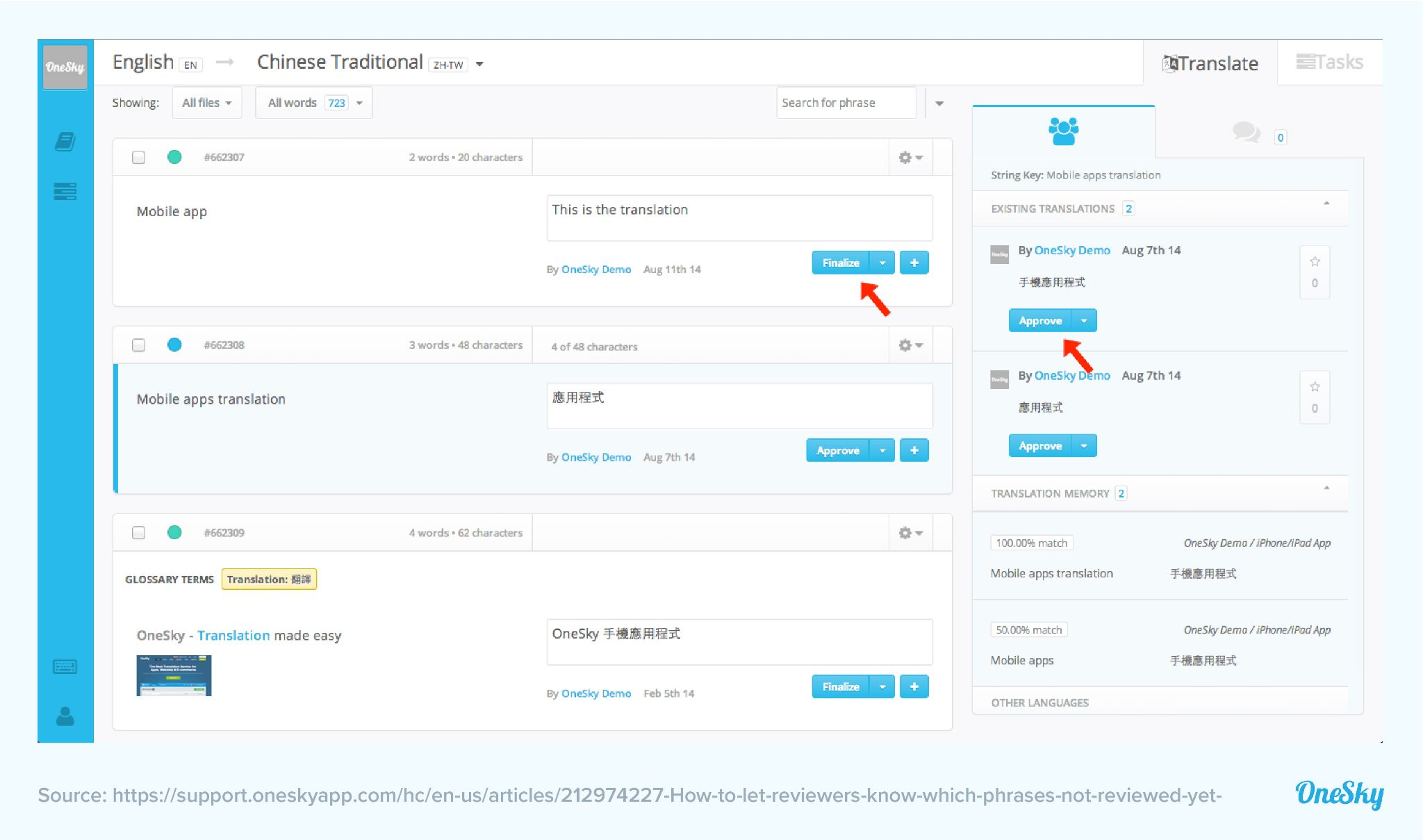Click the green status dot of #662307
Viewport: 1423px width, 840px height.
pyautogui.click(x=174, y=157)
